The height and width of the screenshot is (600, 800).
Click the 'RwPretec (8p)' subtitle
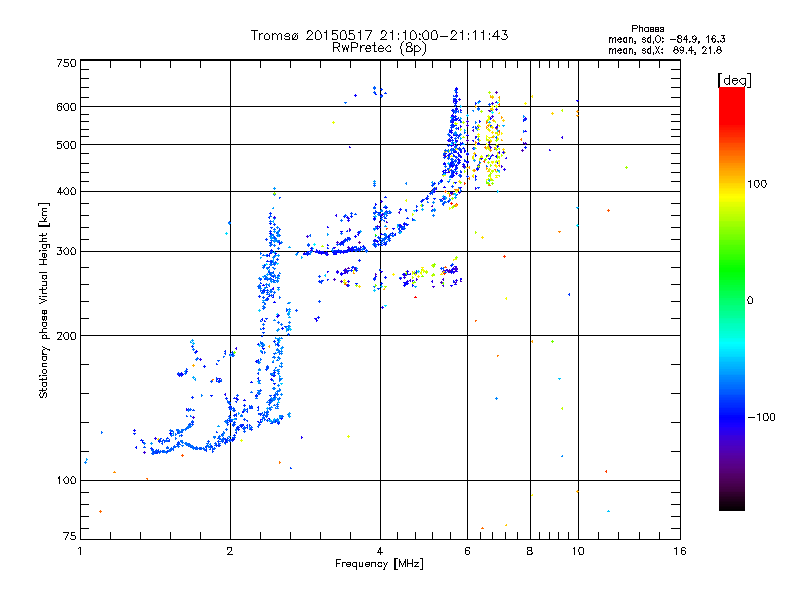[x=379, y=48]
